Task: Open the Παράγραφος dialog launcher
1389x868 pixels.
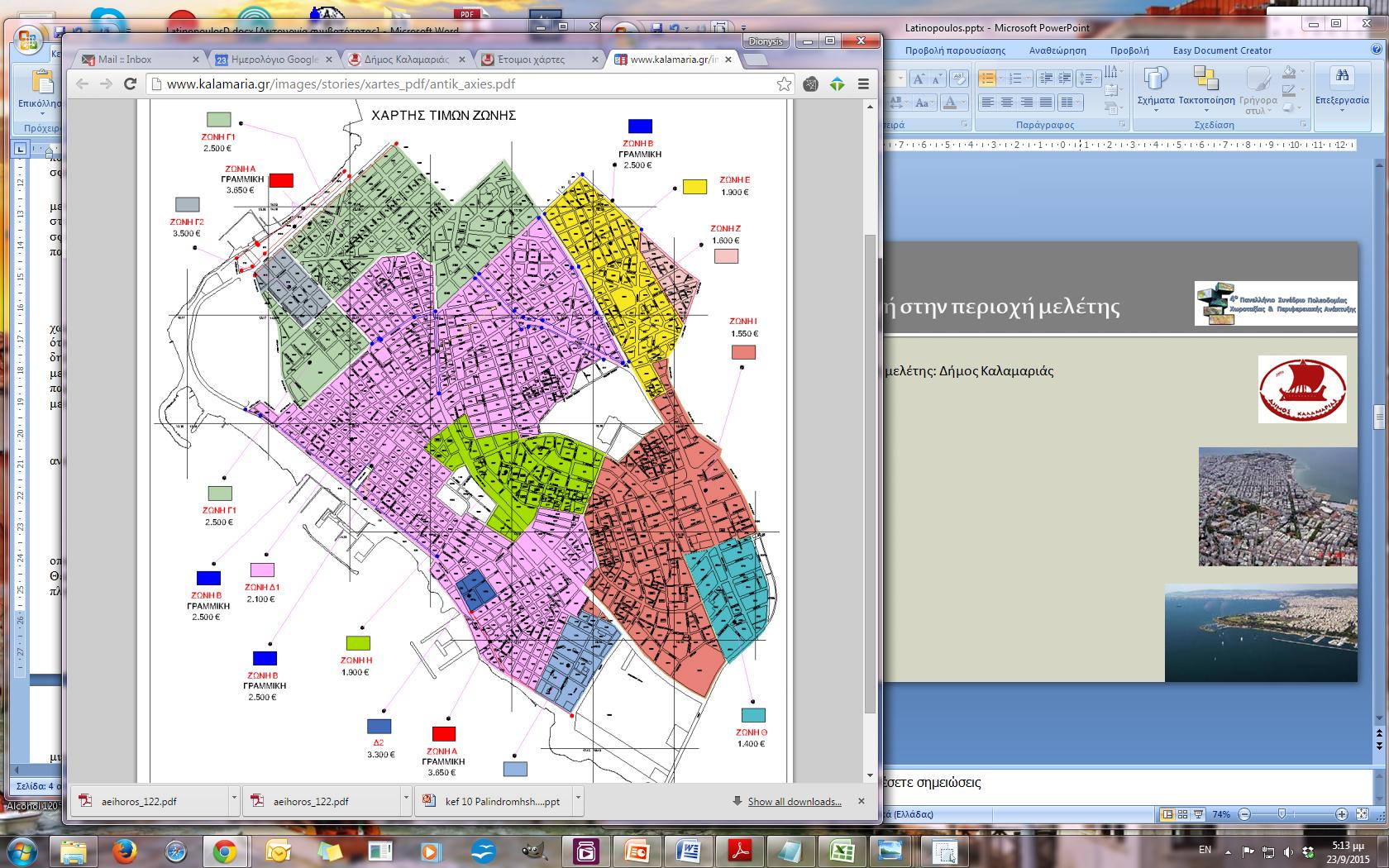Action: (1122, 124)
